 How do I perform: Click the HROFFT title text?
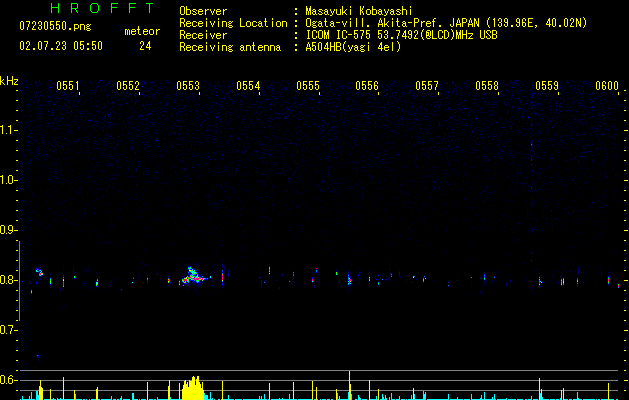(103, 8)
